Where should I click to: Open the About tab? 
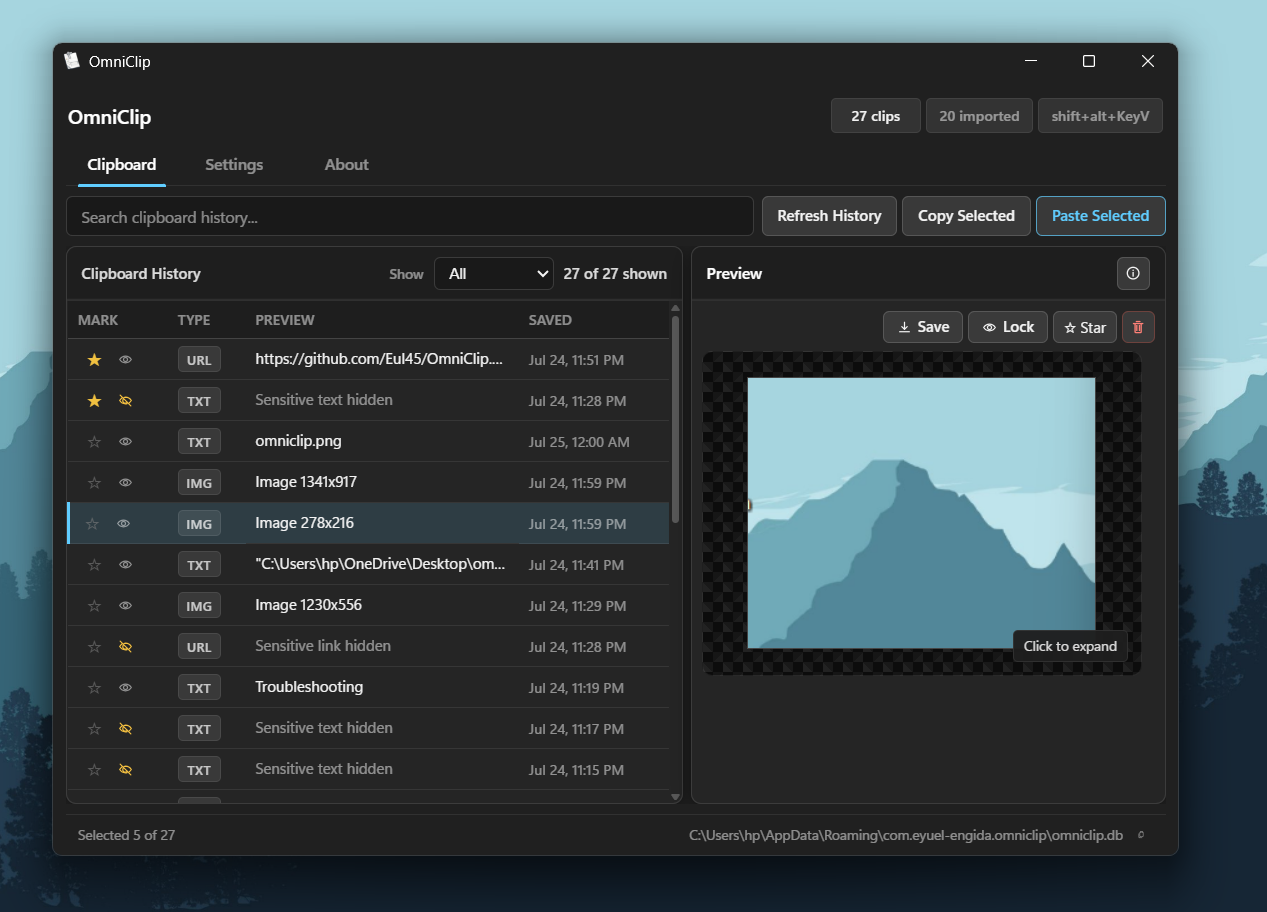pos(347,164)
